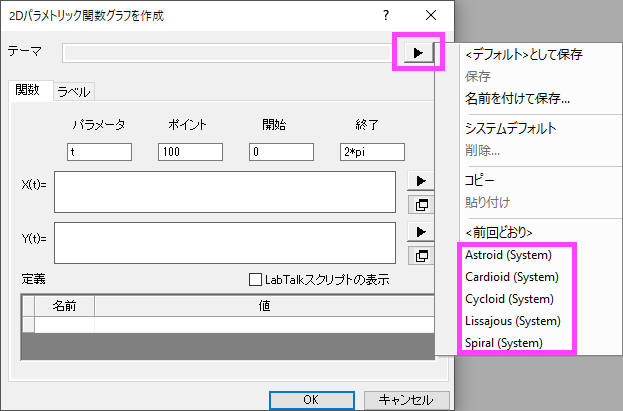Click the definitions table row header cell
This screenshot has height=411, width=623.
click(x=28, y=325)
